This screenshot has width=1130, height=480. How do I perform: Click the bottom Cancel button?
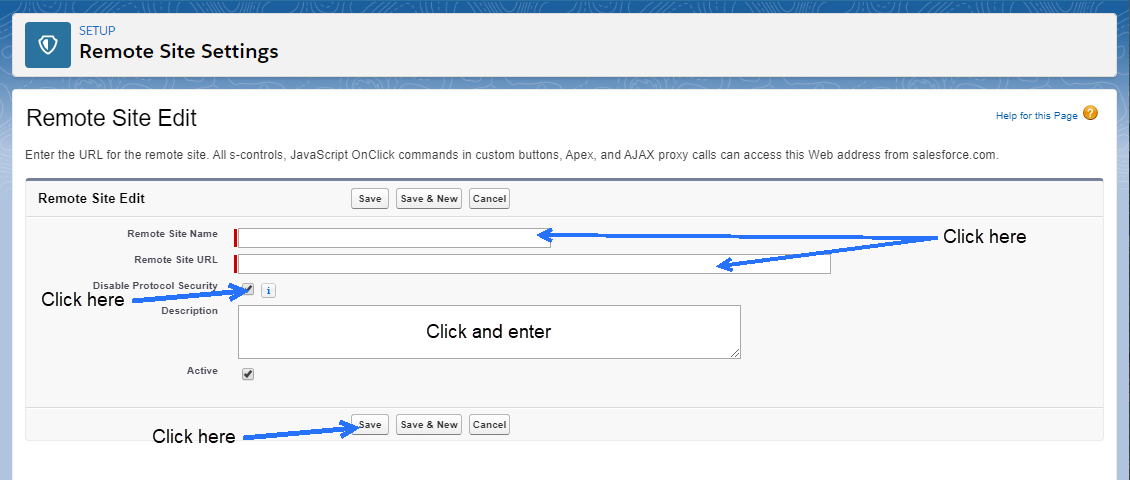tap(489, 425)
